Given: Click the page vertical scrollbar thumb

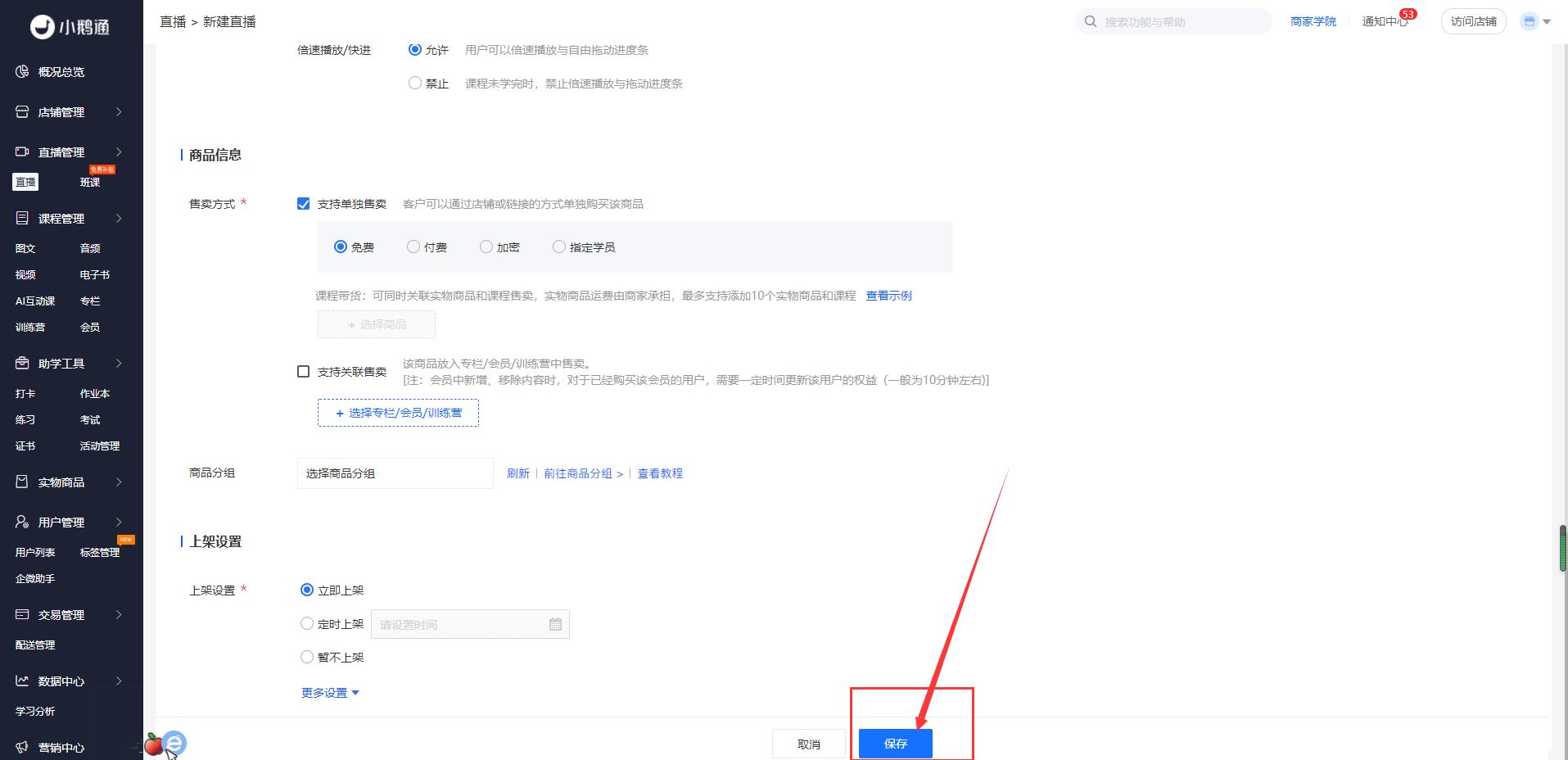Looking at the screenshot, I should (x=1562, y=548).
